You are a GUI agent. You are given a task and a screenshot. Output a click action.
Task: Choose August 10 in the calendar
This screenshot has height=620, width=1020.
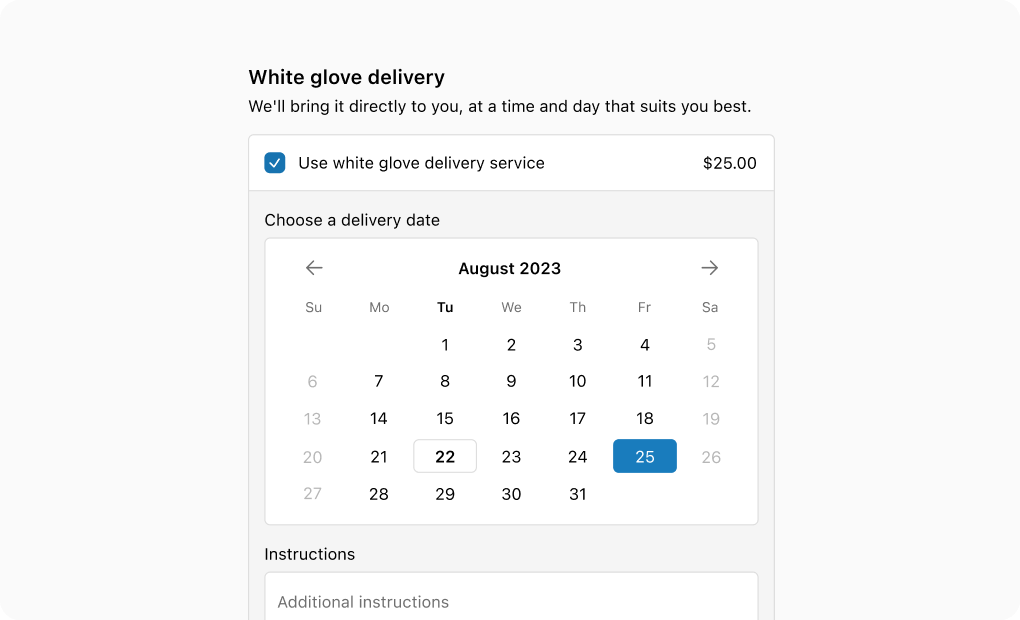click(x=578, y=381)
